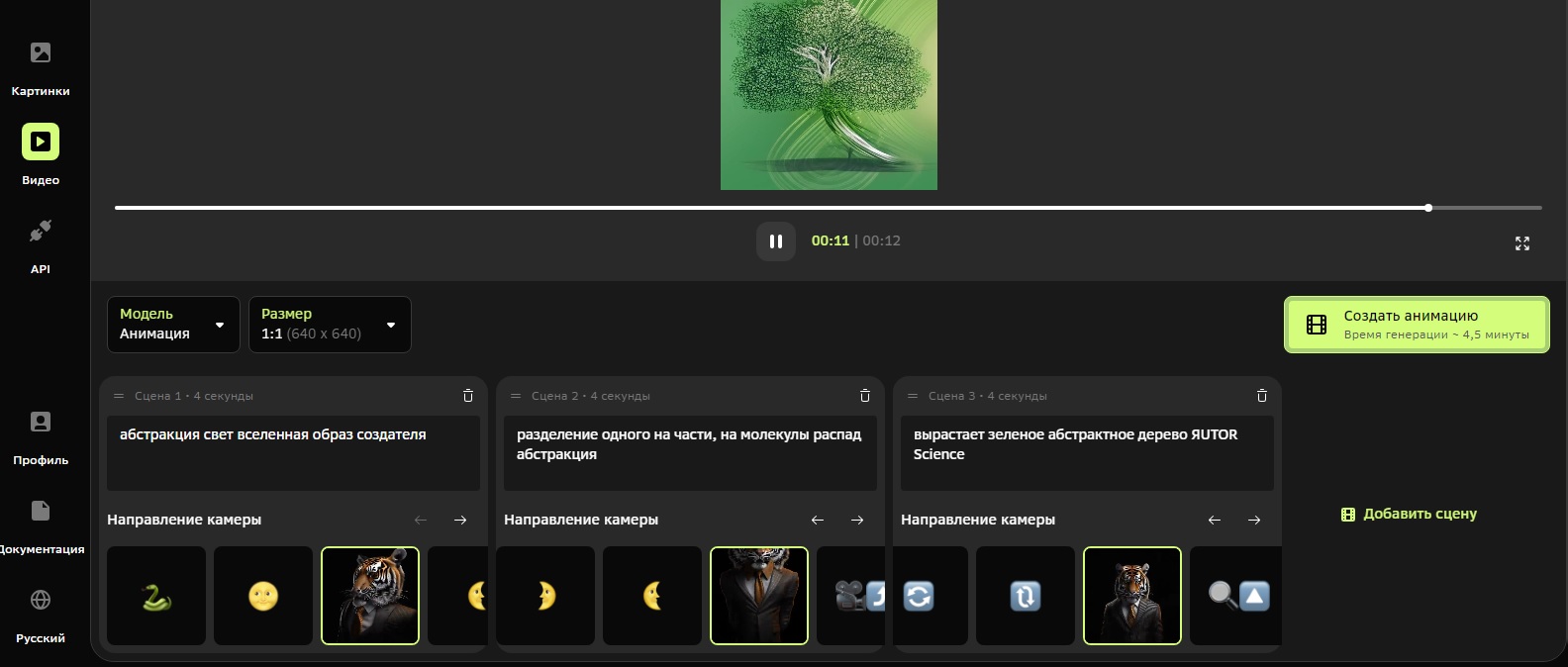Screen dimensions: 1568x667
Task: Select rotate arrows camera option in Scene 3
Action: tap(919, 596)
